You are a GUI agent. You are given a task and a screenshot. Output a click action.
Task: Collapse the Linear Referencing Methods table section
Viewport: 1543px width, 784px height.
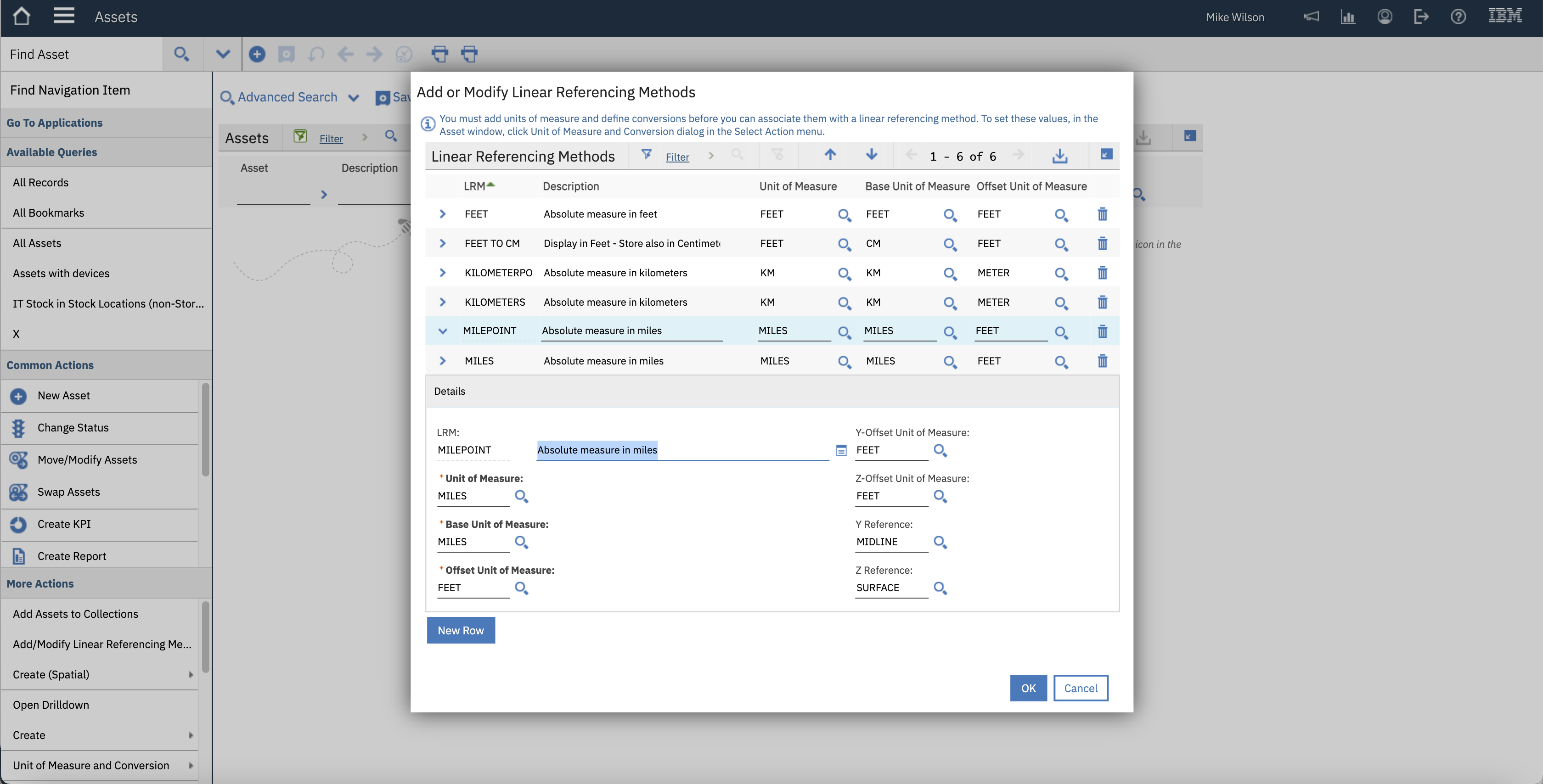(1106, 155)
